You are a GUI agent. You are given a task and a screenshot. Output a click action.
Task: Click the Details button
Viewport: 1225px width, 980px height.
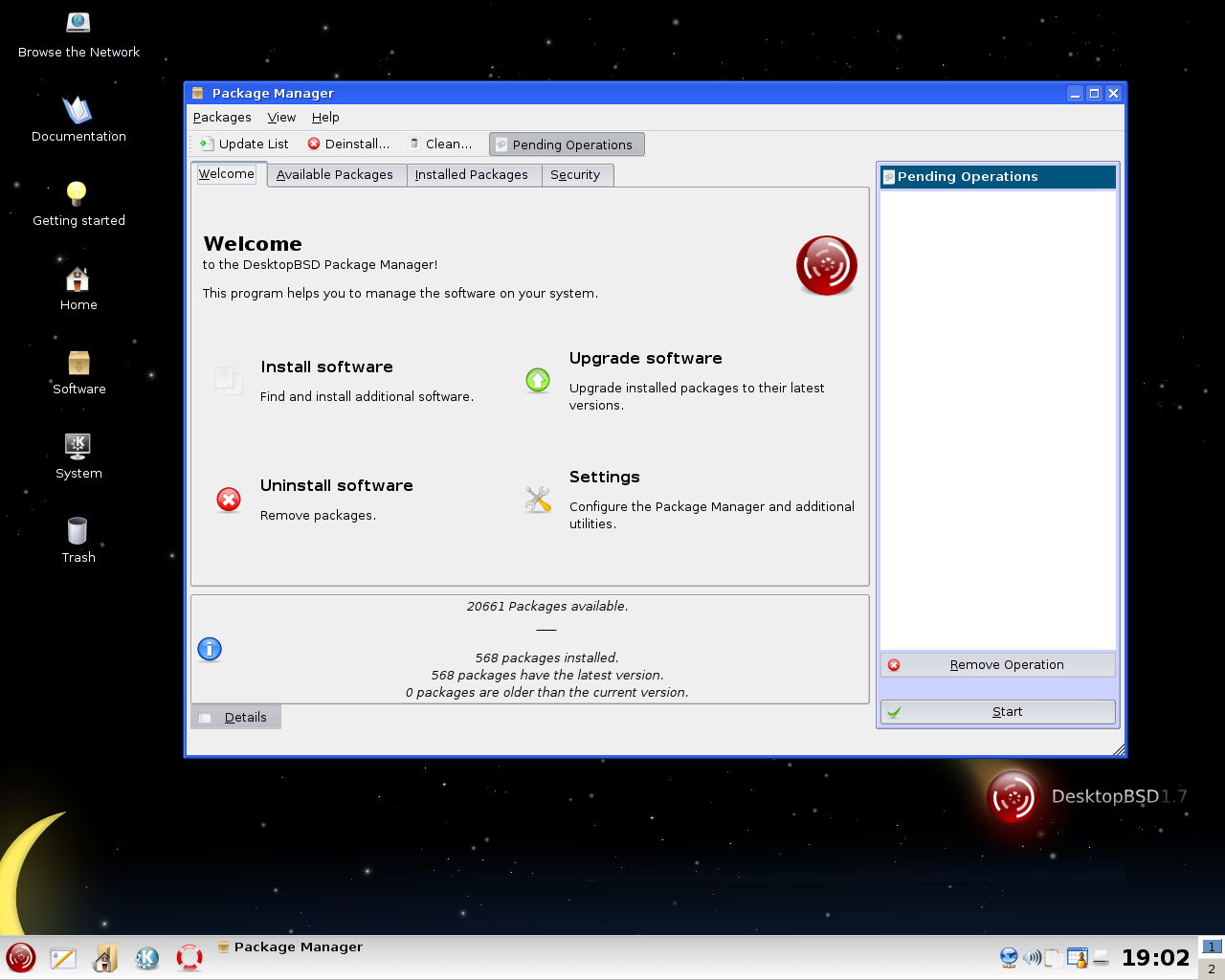point(235,718)
